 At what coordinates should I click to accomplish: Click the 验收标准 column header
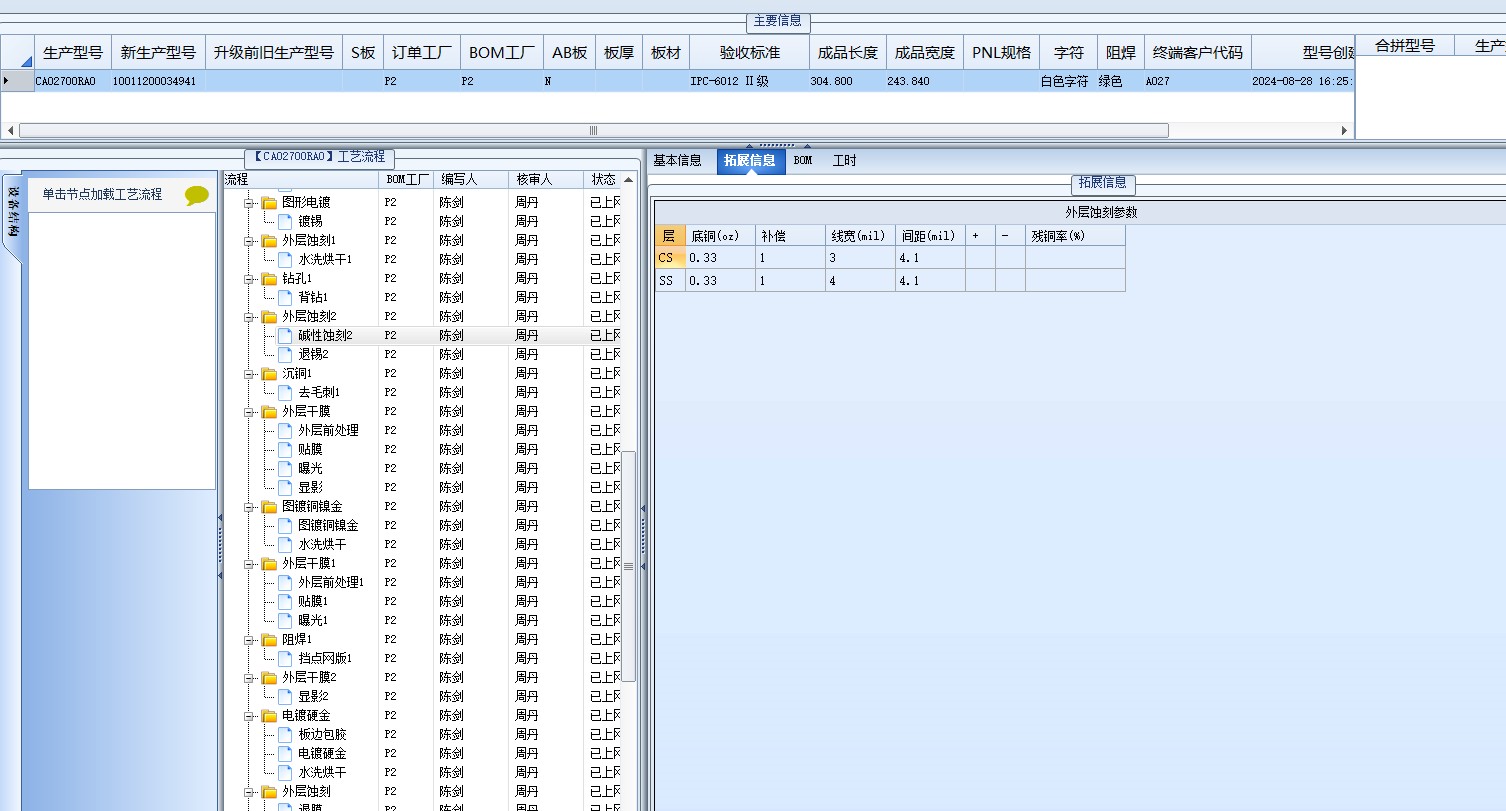pyautogui.click(x=749, y=53)
